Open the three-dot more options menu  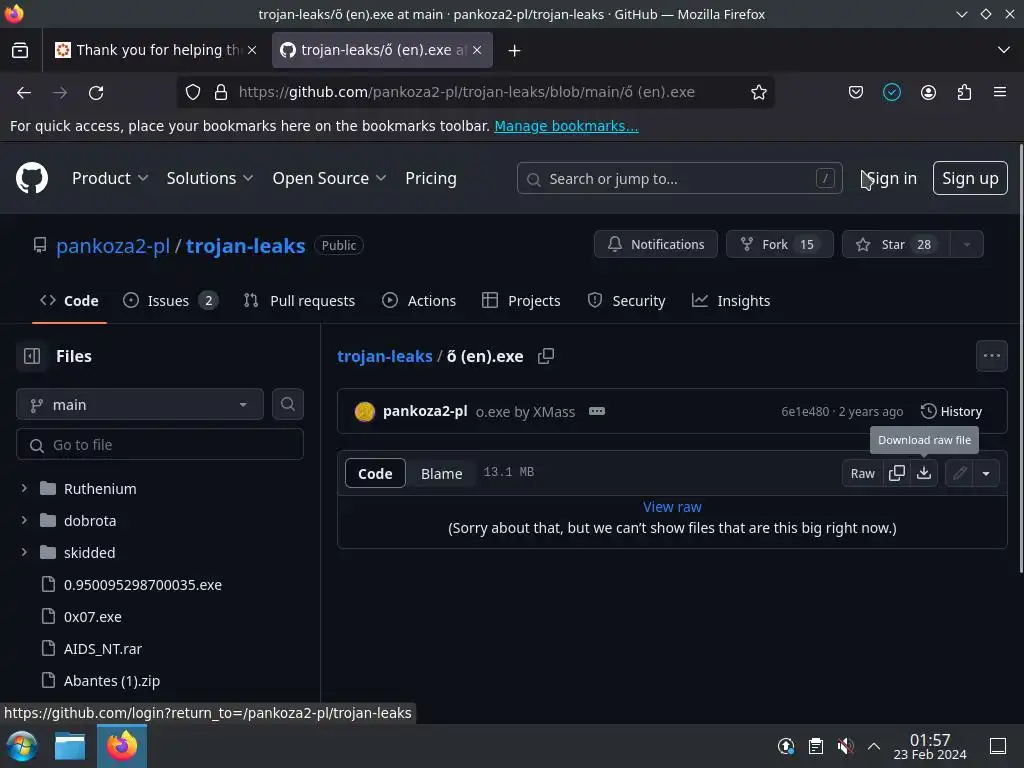(991, 356)
